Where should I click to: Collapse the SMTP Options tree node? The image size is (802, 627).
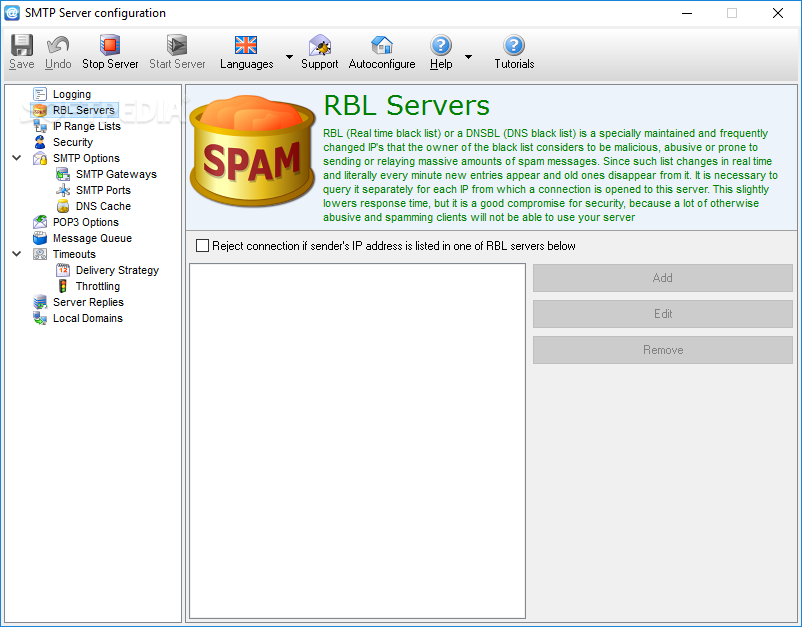pos(17,158)
